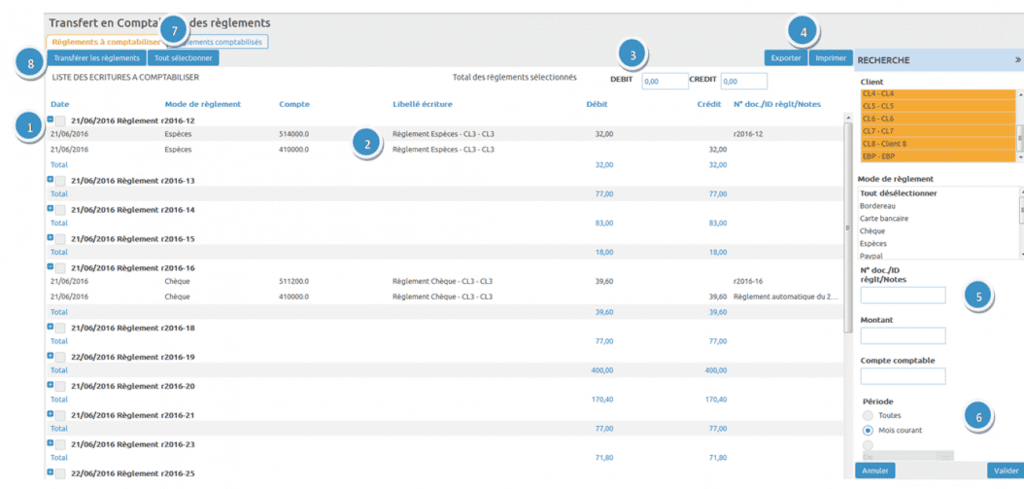Viewport: 1024px width, 489px height.
Task: Sort by Date column header
Action: click(x=60, y=104)
